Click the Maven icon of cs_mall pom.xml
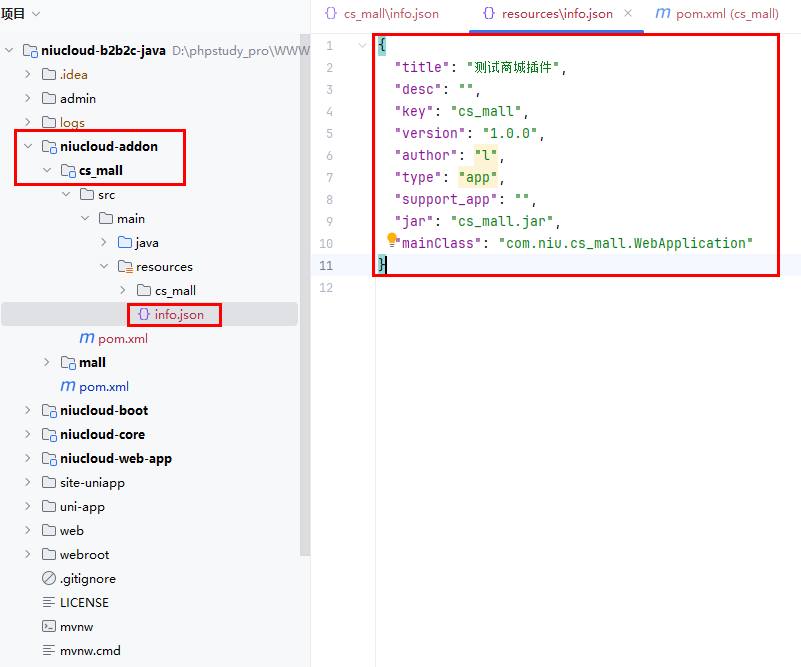The width and height of the screenshot is (801, 667). [x=87, y=339]
